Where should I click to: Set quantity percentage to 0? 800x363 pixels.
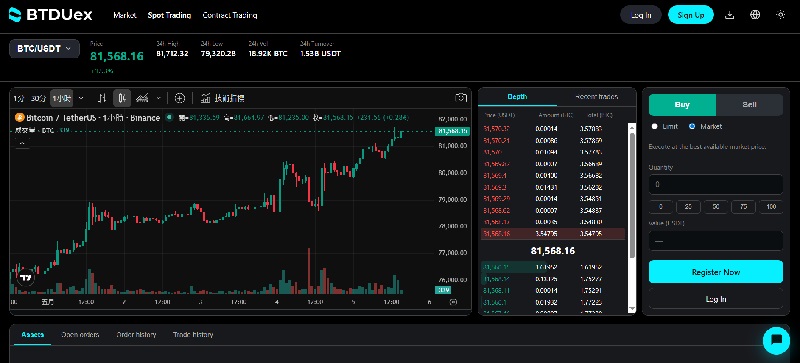tap(661, 207)
